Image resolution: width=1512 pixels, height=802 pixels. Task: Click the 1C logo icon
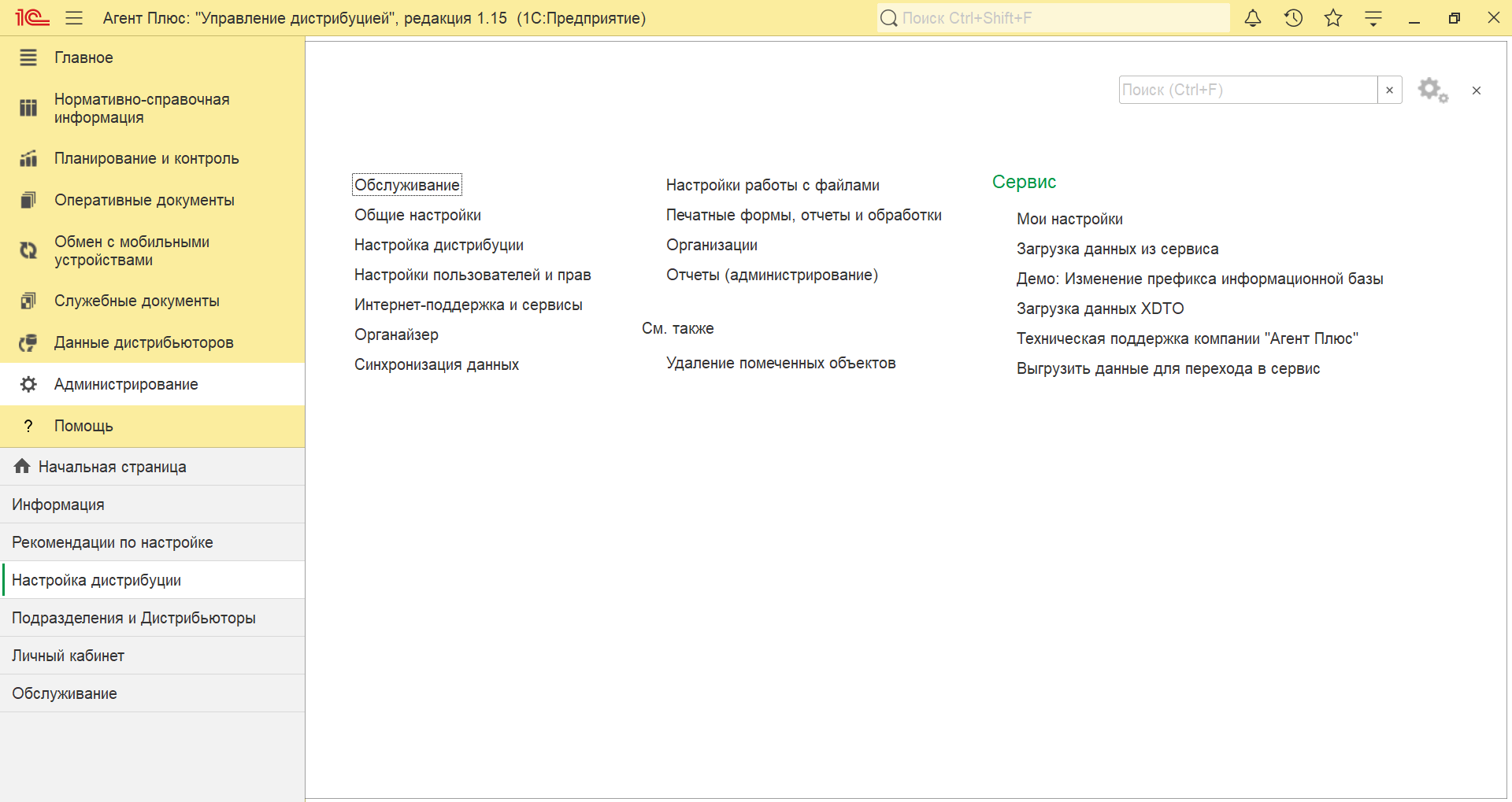[x=32, y=17]
